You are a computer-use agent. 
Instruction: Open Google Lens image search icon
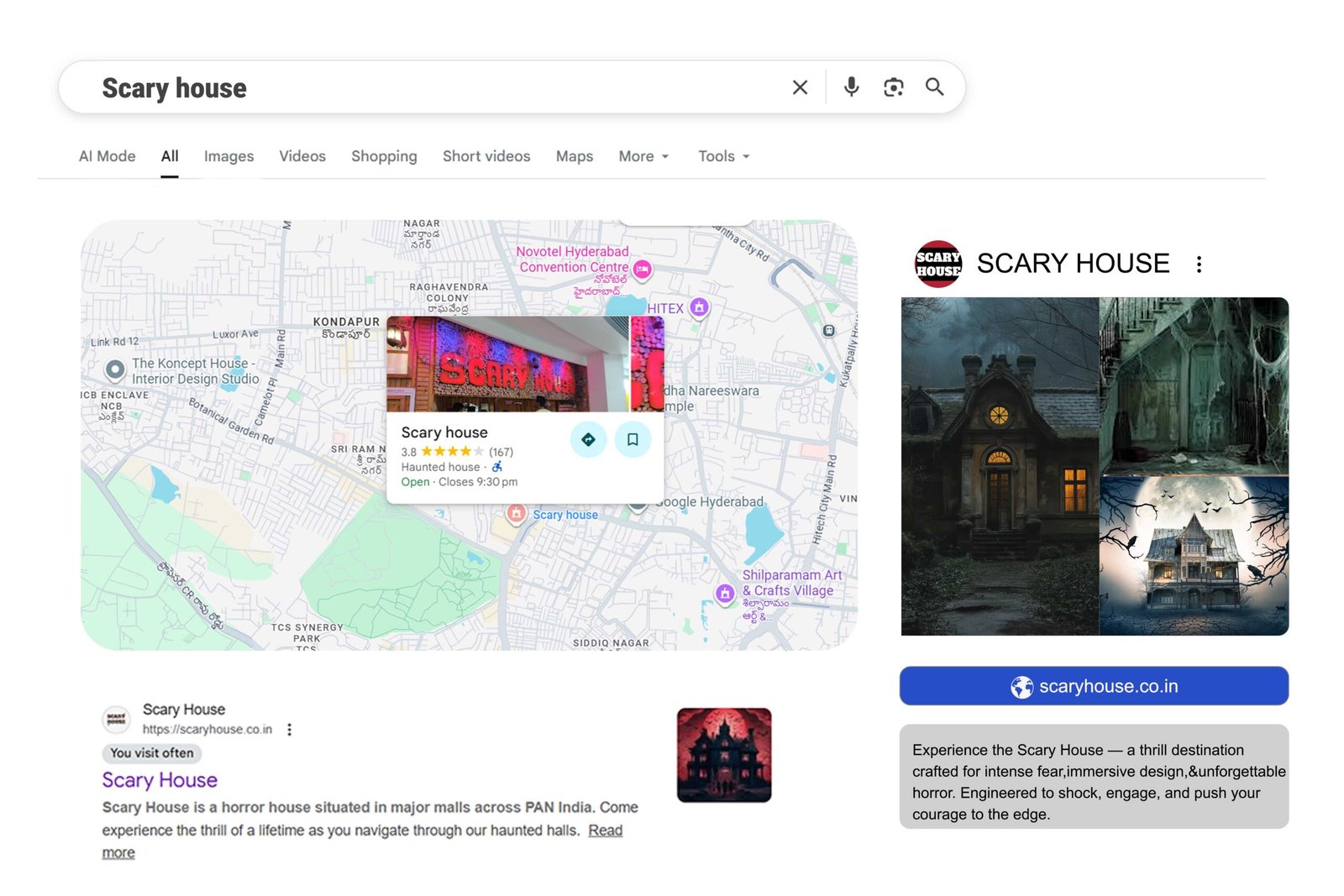pyautogui.click(x=893, y=87)
